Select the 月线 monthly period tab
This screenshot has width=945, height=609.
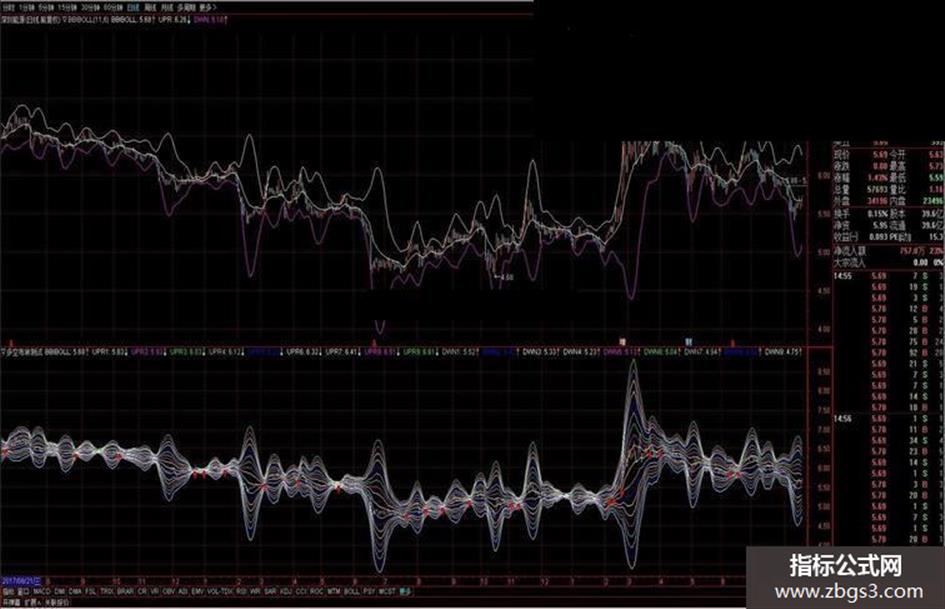[167, 7]
